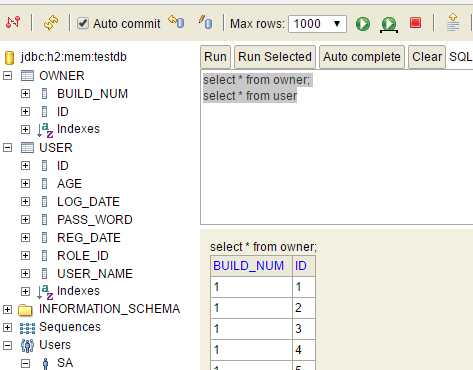473x370 pixels.
Task: Click the ID cell with value 4
Action: pyautogui.click(x=304, y=350)
